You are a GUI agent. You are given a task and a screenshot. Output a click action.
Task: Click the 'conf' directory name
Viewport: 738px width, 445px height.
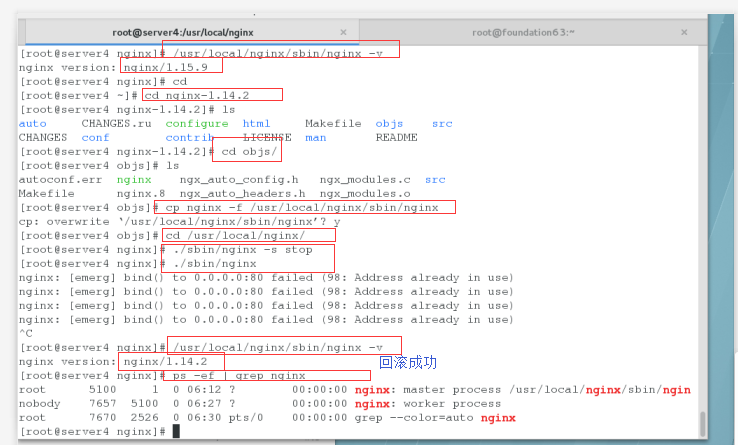coord(95,138)
